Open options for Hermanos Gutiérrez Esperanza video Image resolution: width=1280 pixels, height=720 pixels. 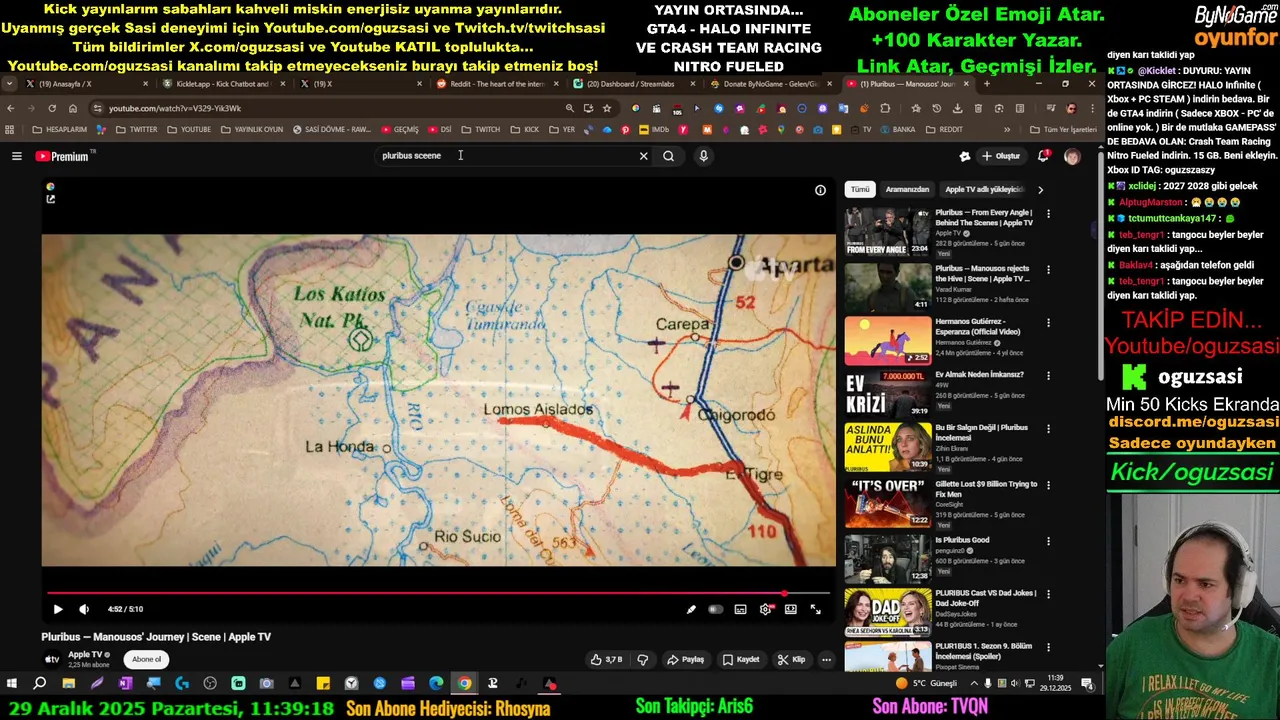tap(1048, 323)
